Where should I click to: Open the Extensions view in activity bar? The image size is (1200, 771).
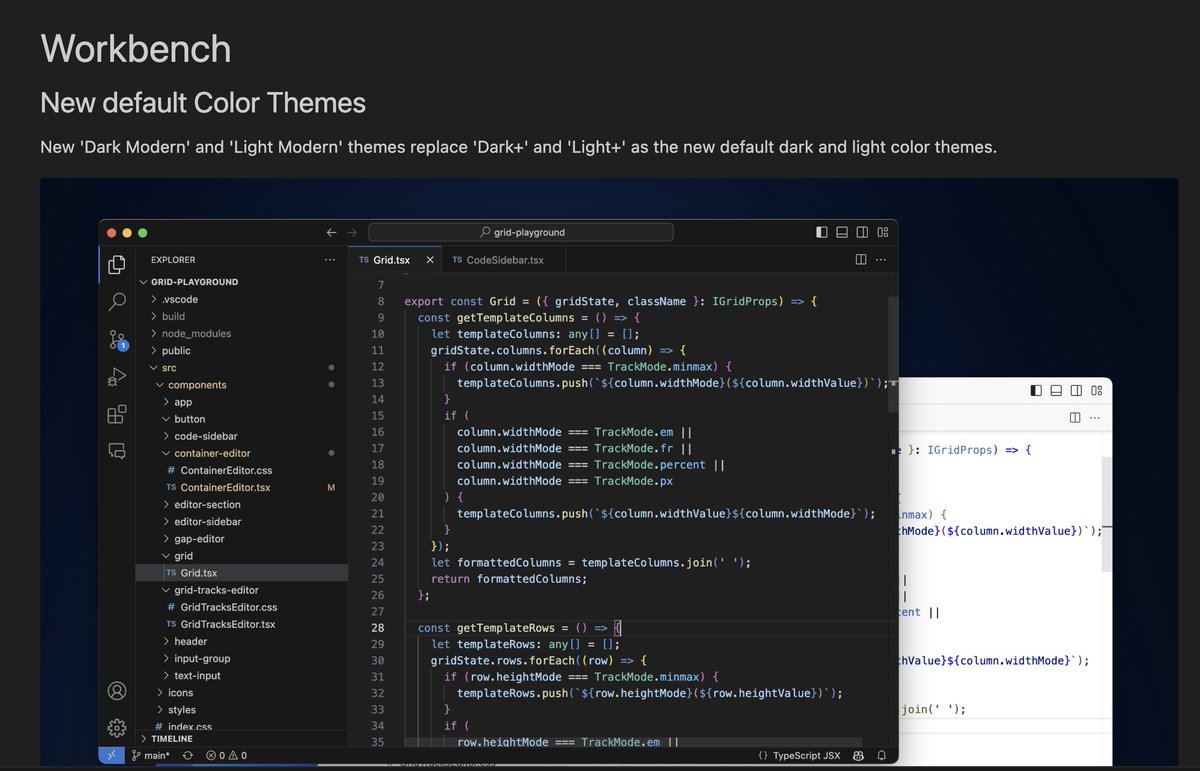(117, 413)
